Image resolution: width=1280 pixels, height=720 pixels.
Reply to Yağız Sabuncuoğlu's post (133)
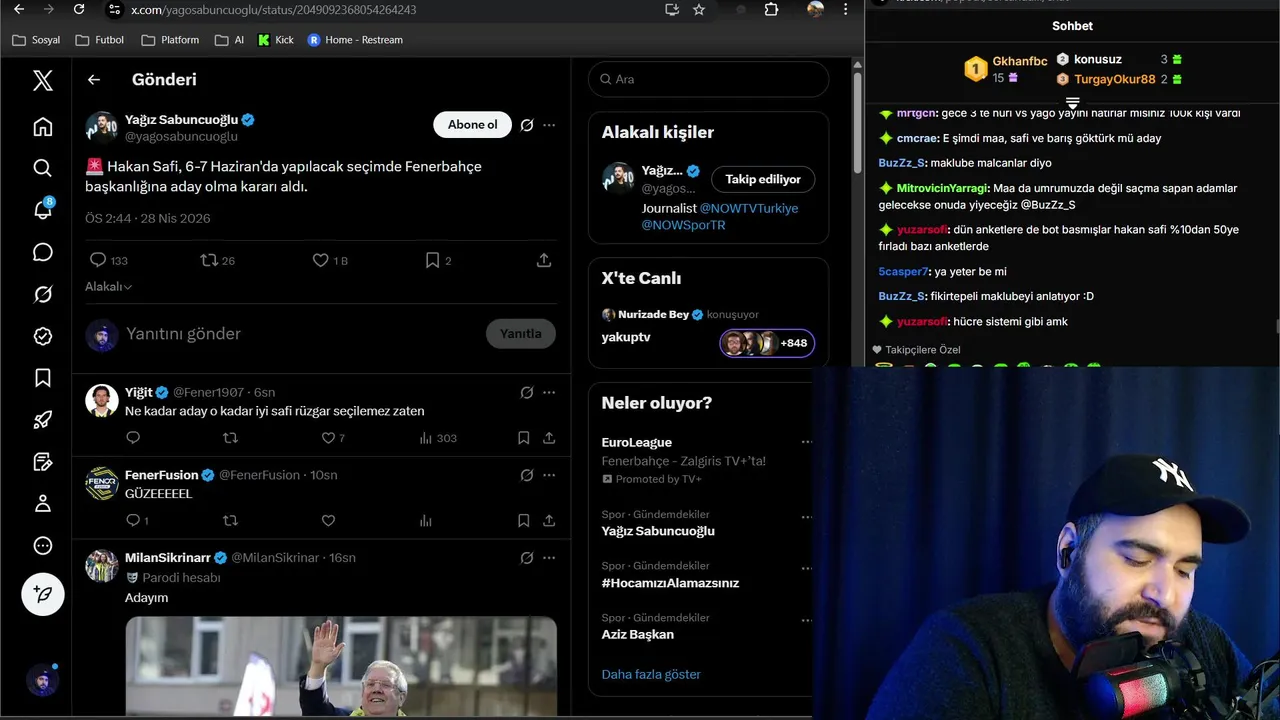109,260
